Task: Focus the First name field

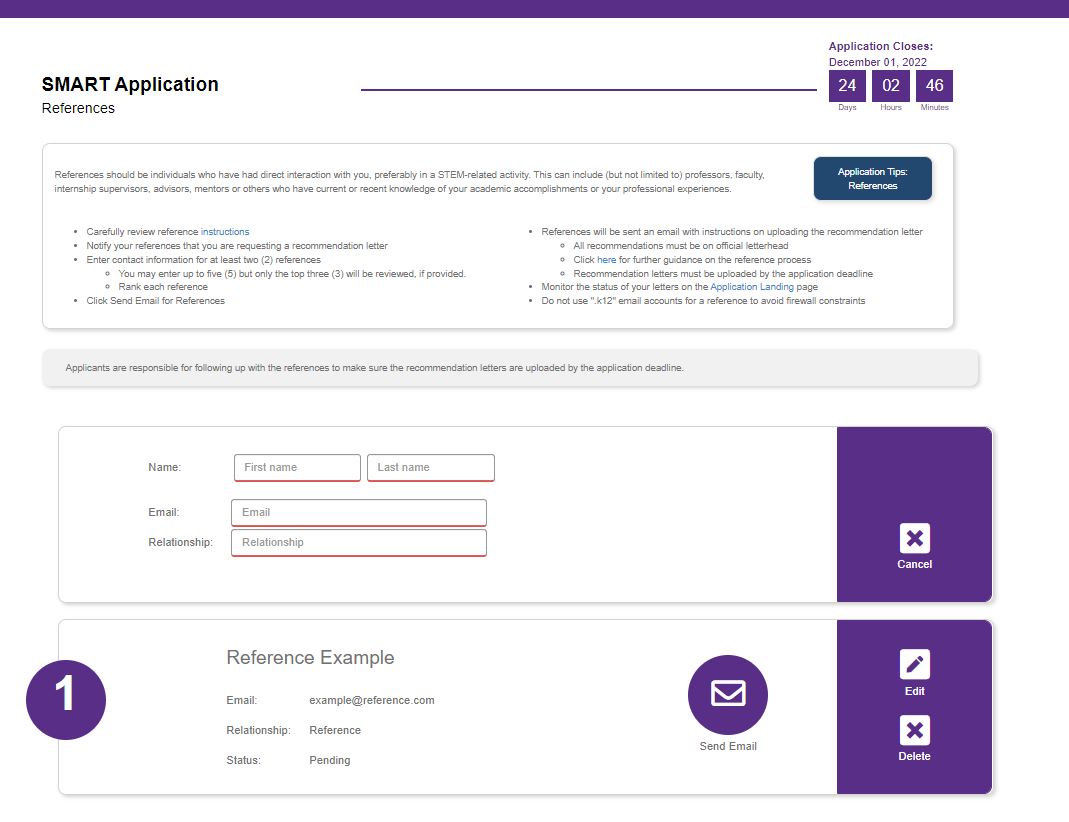Action: pos(297,468)
